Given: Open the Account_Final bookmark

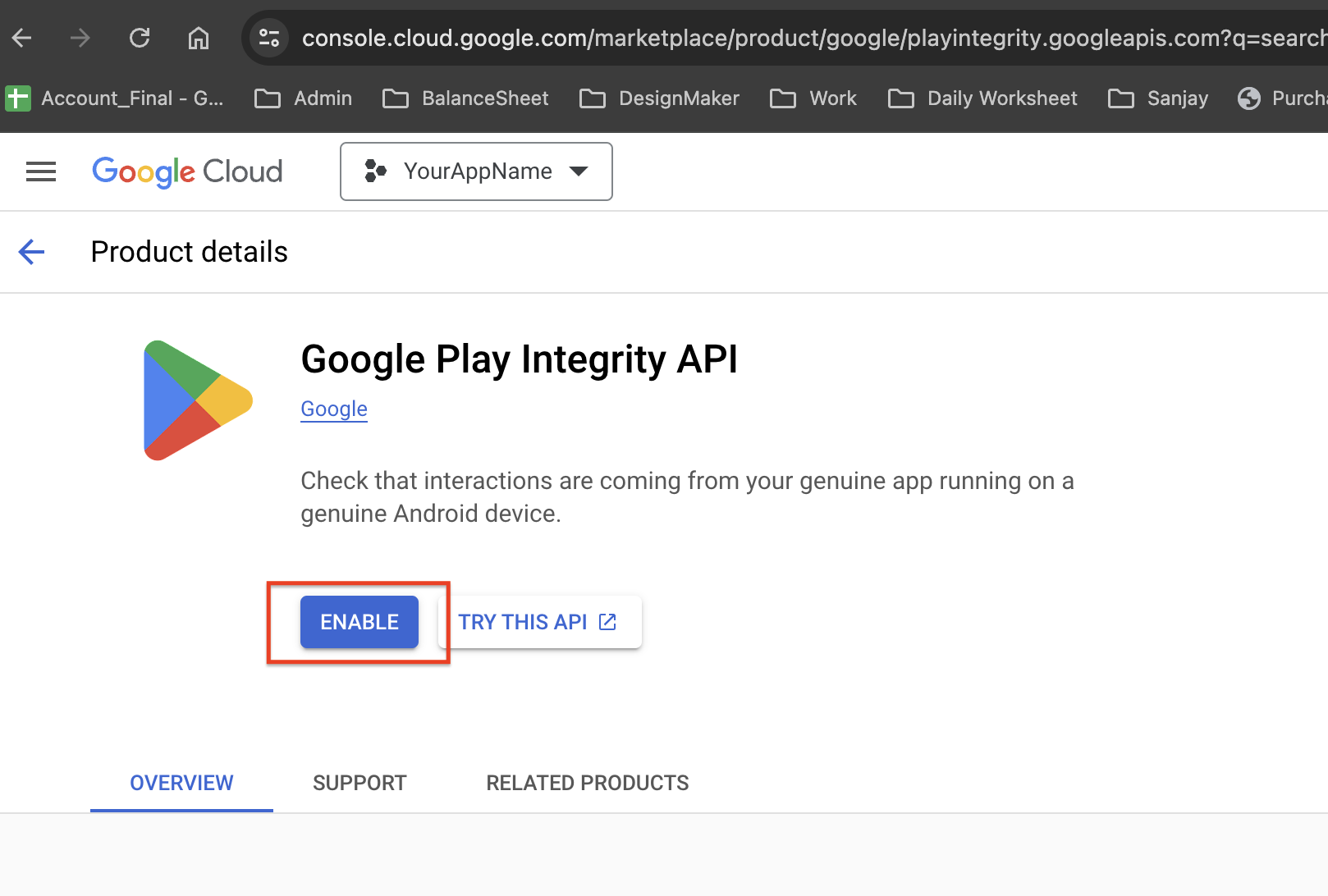Looking at the screenshot, I should 115,98.
